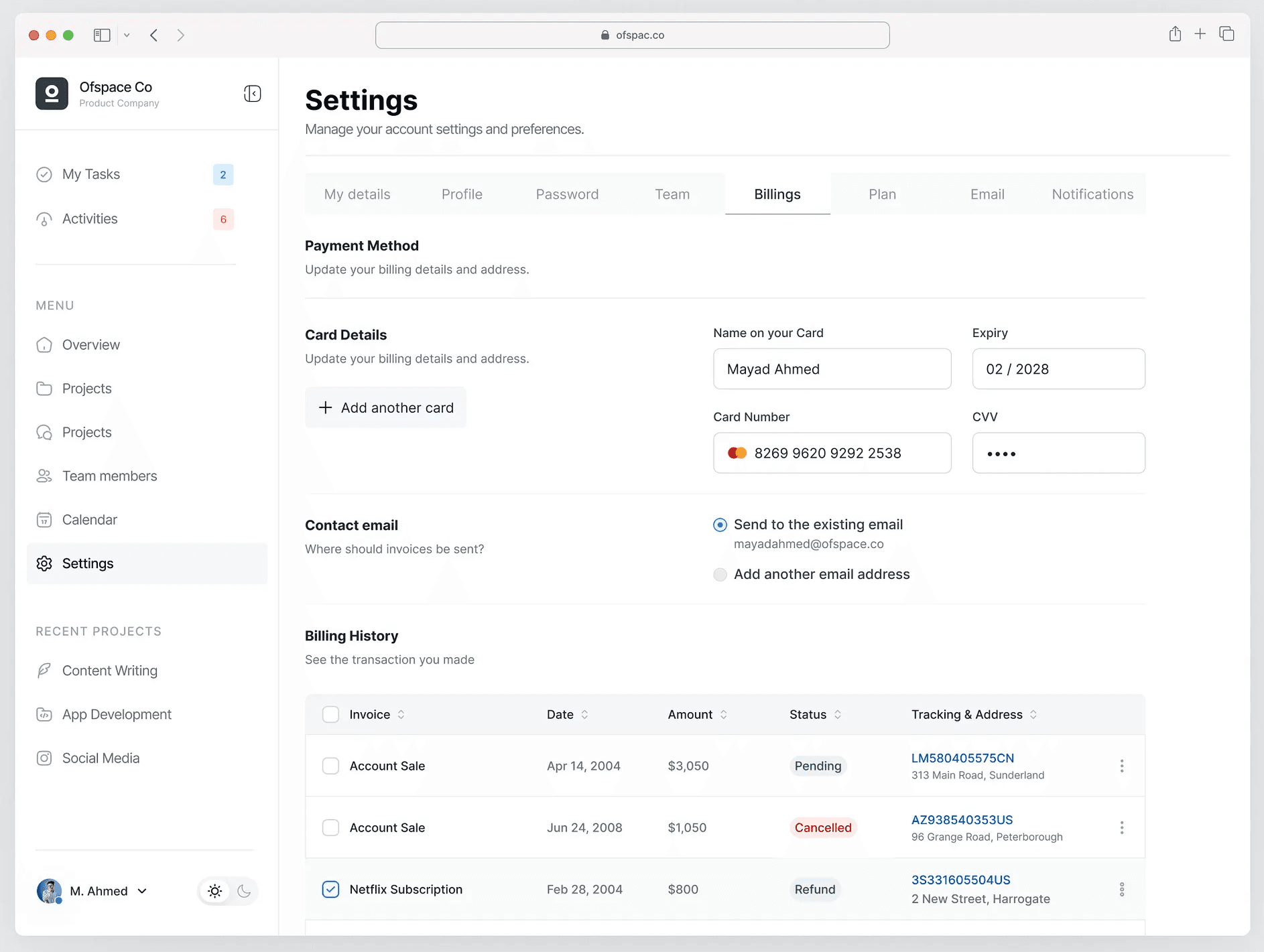
Task: Open M. Ahmed account dropdown chevron
Action: tap(142, 891)
